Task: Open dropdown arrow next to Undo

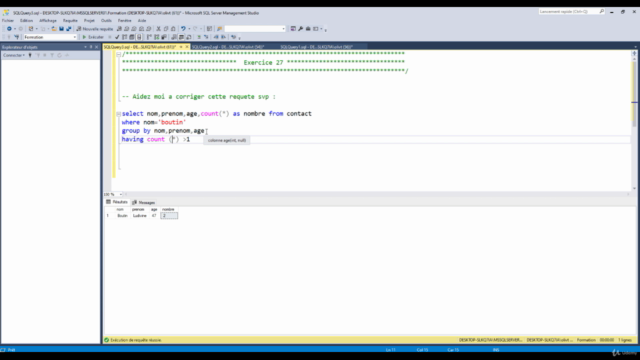Action: (189, 29)
